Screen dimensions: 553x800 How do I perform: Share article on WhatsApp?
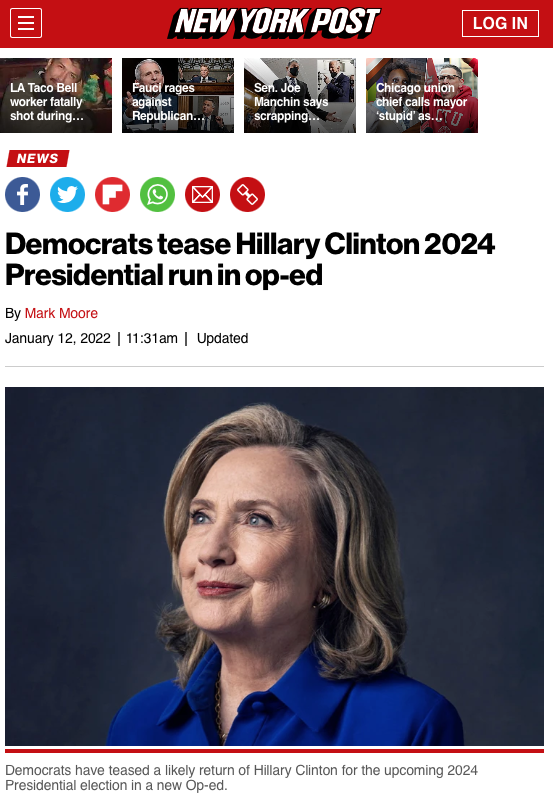158,194
